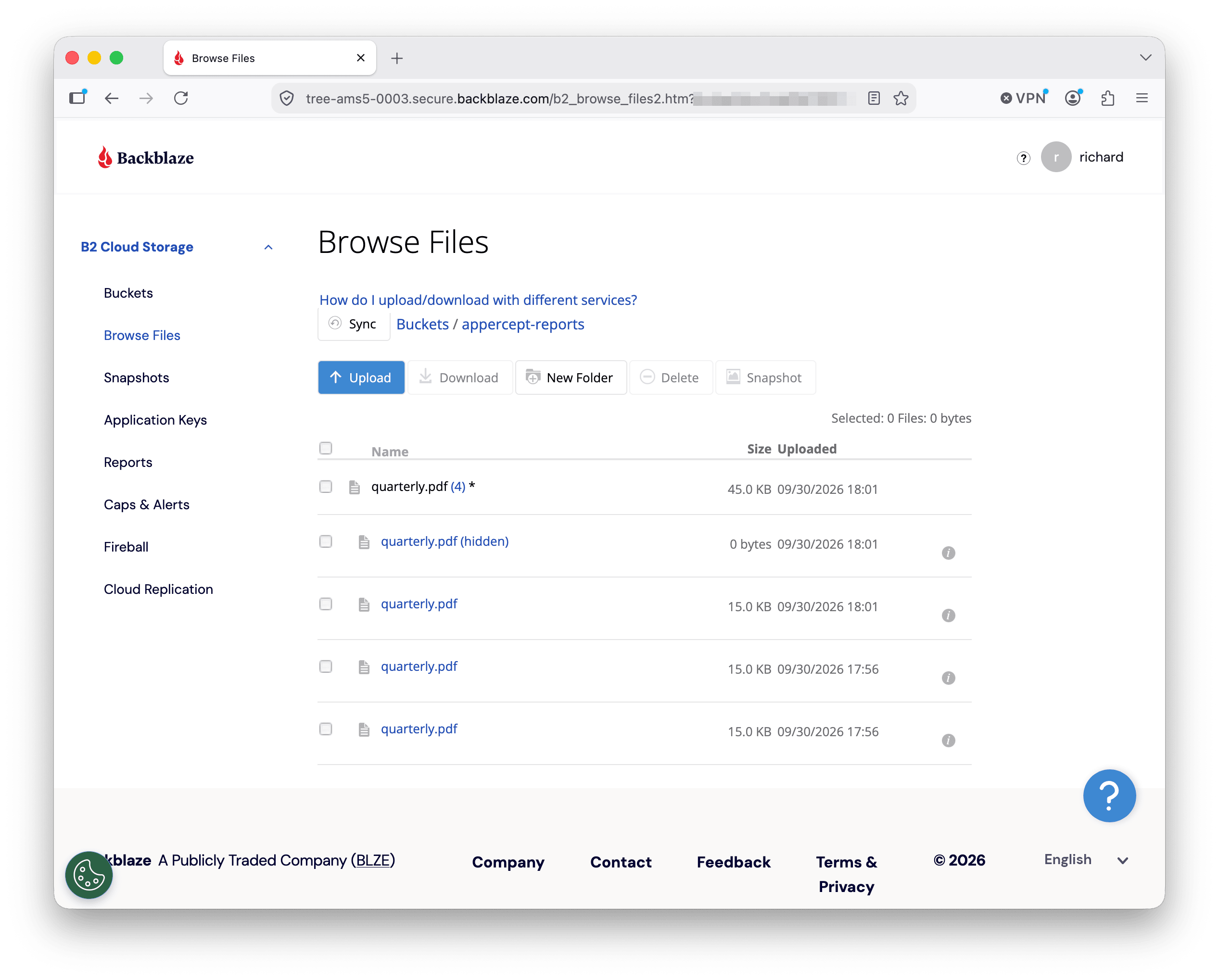Open Caps & Alerts in the sidebar

146,505
